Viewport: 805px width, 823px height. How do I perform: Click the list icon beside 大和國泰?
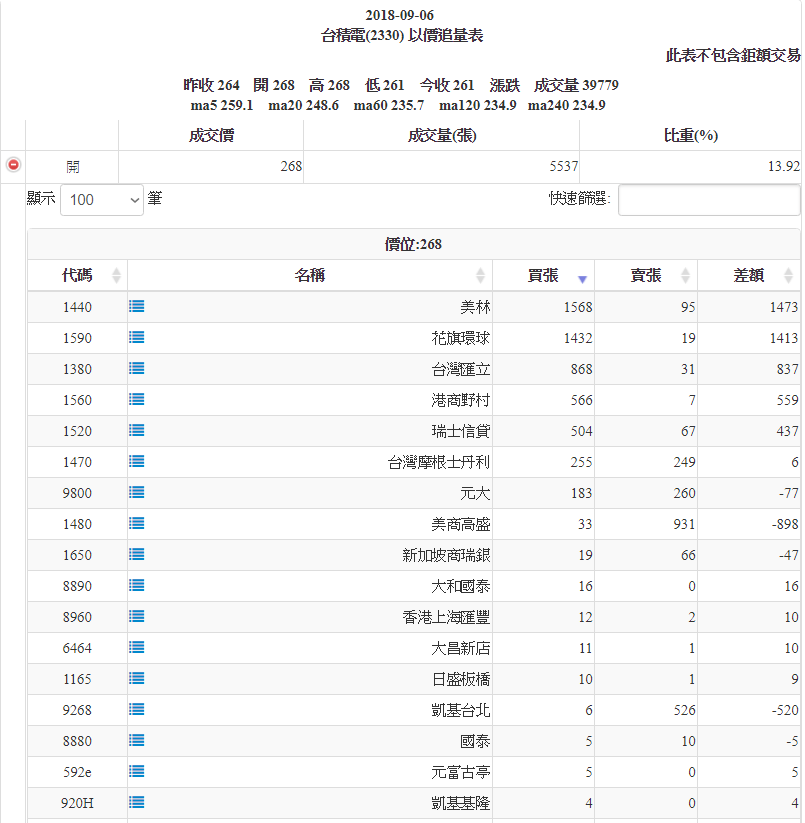(x=137, y=585)
